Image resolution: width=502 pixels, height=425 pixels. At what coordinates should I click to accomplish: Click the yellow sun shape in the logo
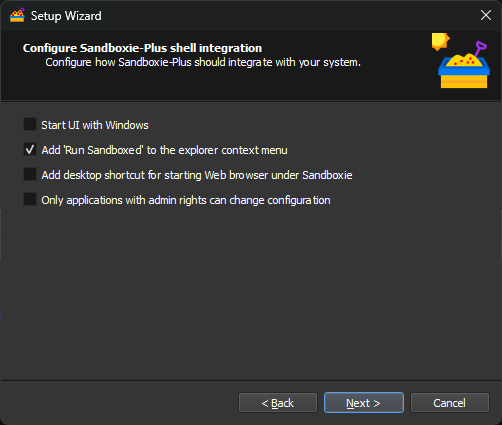pyautogui.click(x=440, y=41)
